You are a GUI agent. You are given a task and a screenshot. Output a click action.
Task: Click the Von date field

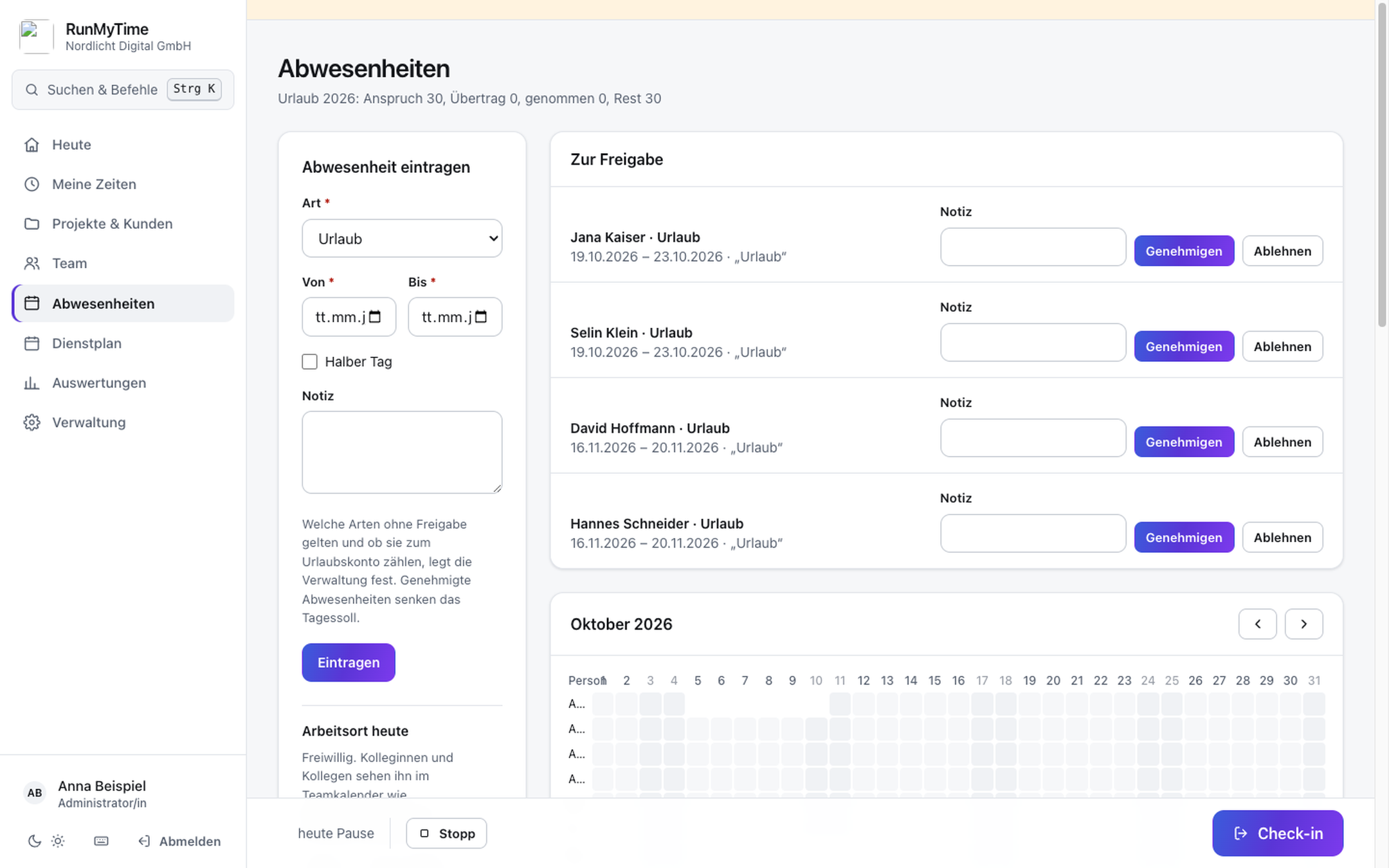[x=349, y=317]
